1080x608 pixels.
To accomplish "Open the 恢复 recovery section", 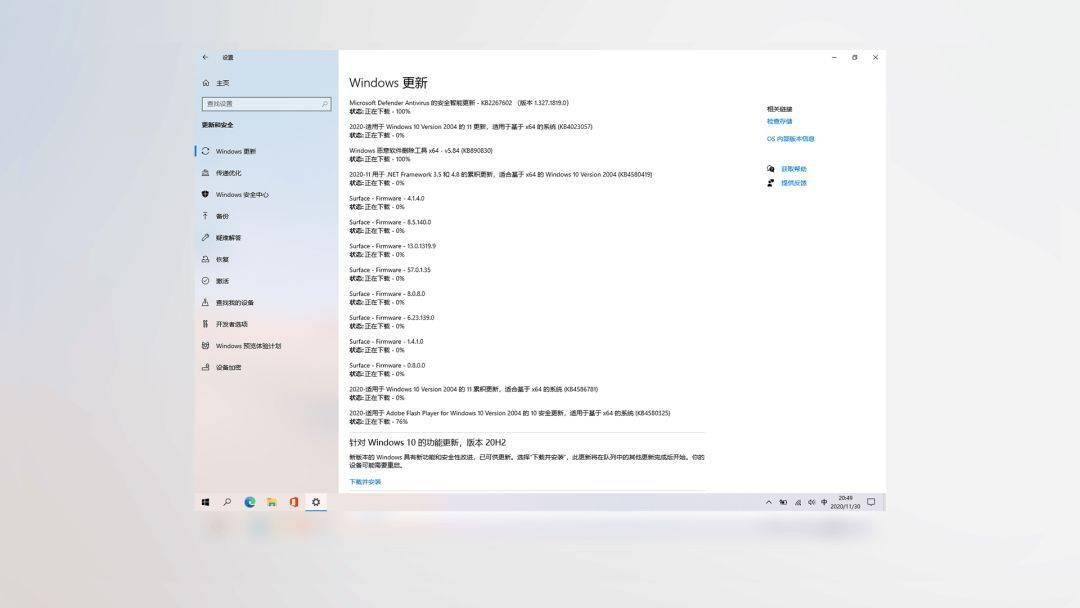I will point(222,260).
